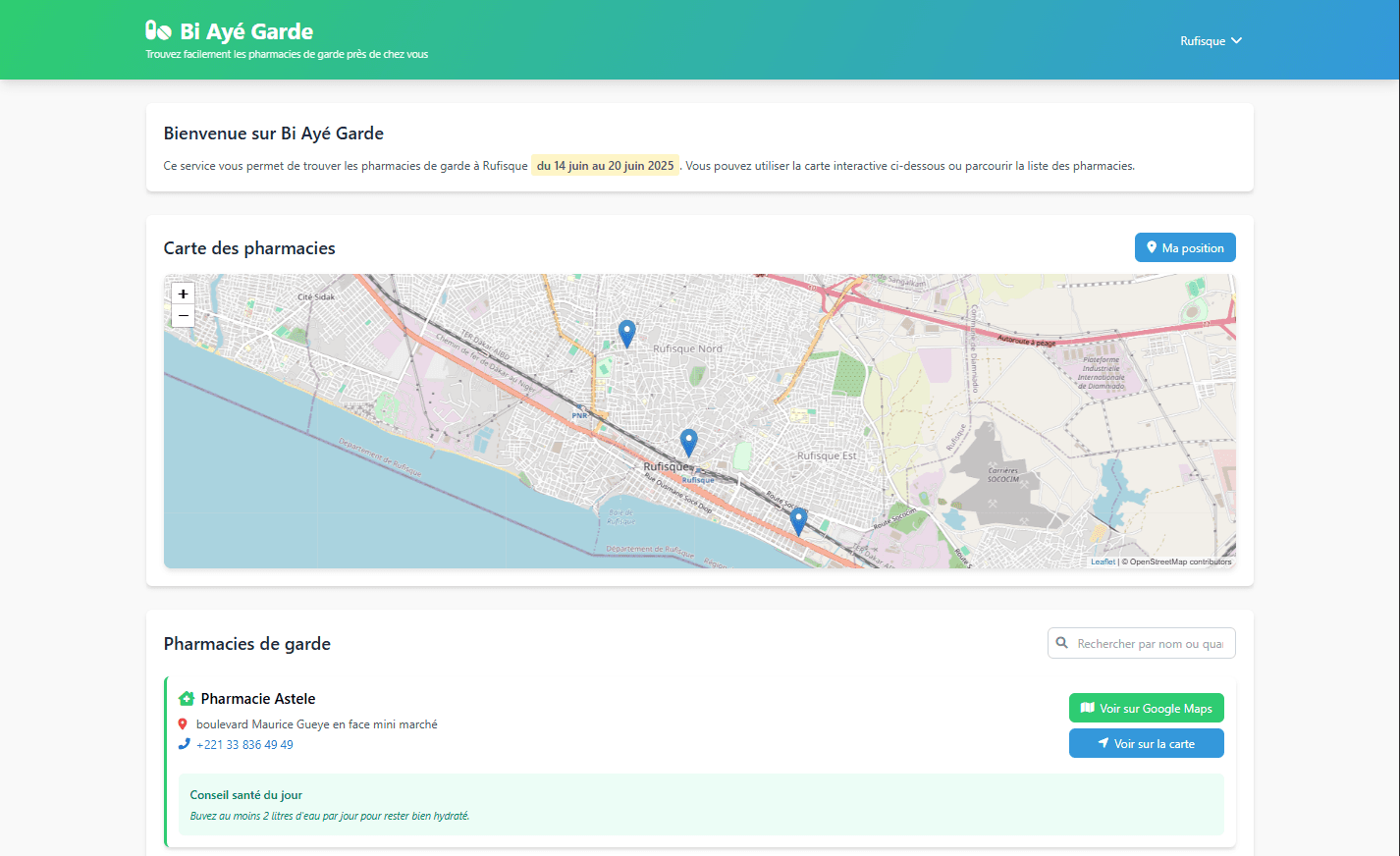Open Pharmacie Astele in Google Maps
This screenshot has height=856, width=1400.
point(1146,709)
